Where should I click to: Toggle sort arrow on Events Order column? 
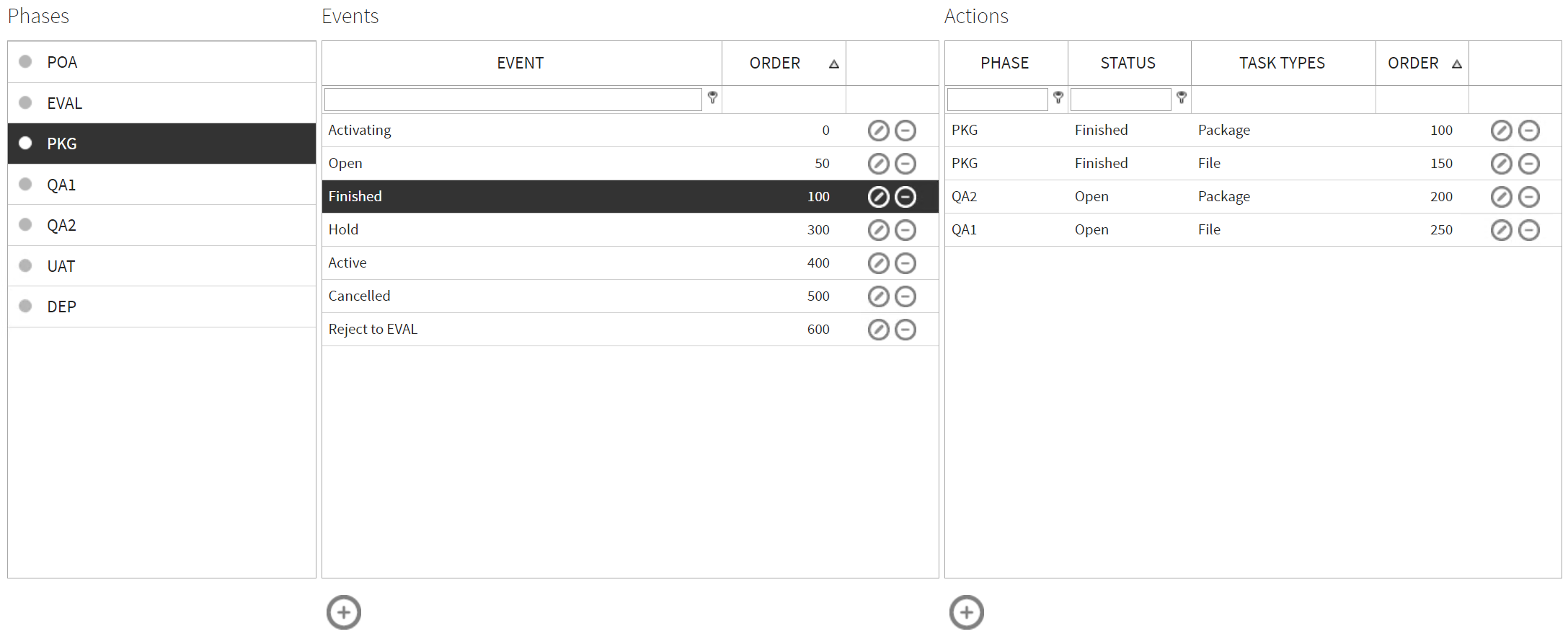[834, 64]
